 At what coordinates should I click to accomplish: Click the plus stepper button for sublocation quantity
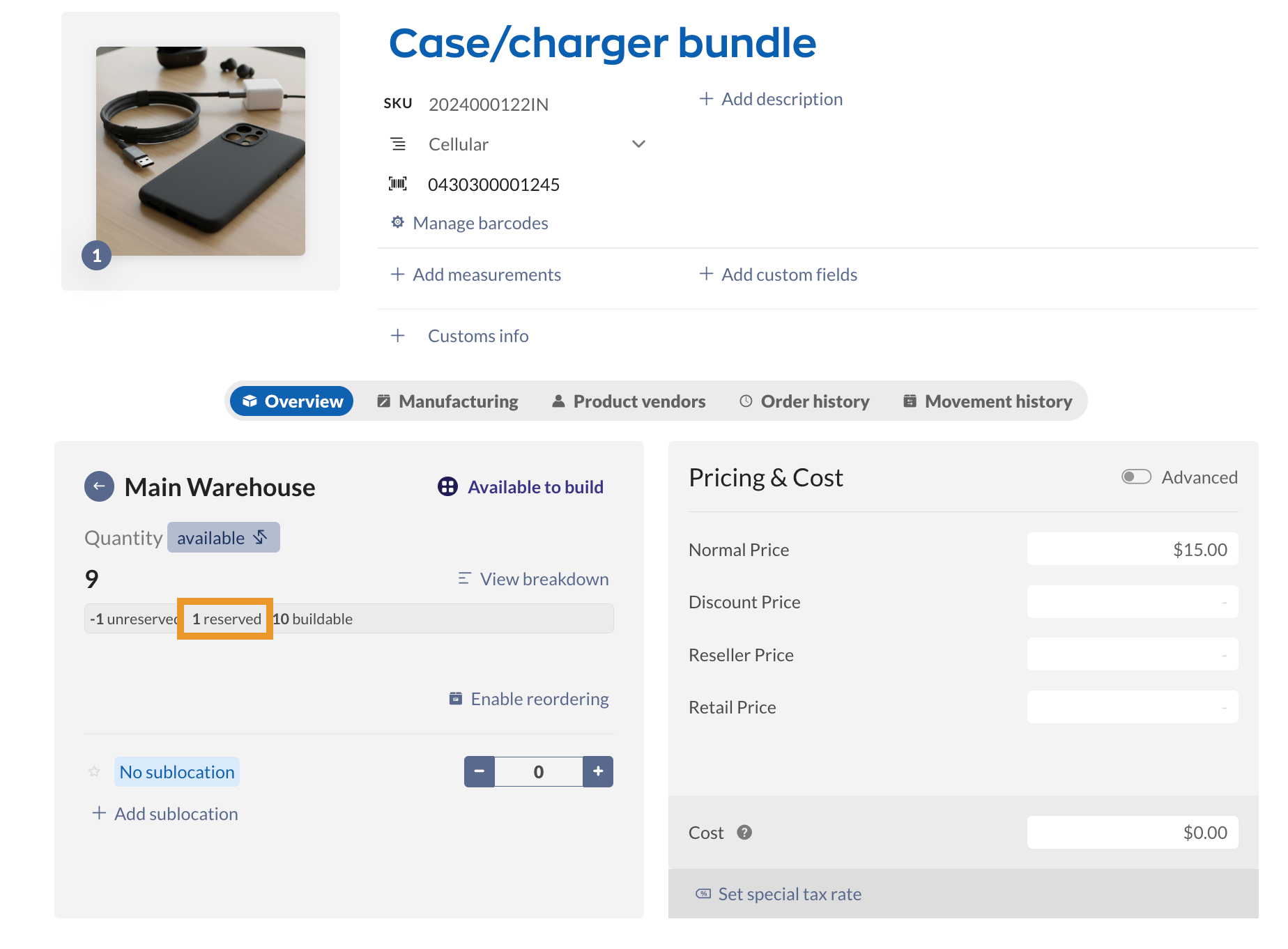(x=598, y=771)
